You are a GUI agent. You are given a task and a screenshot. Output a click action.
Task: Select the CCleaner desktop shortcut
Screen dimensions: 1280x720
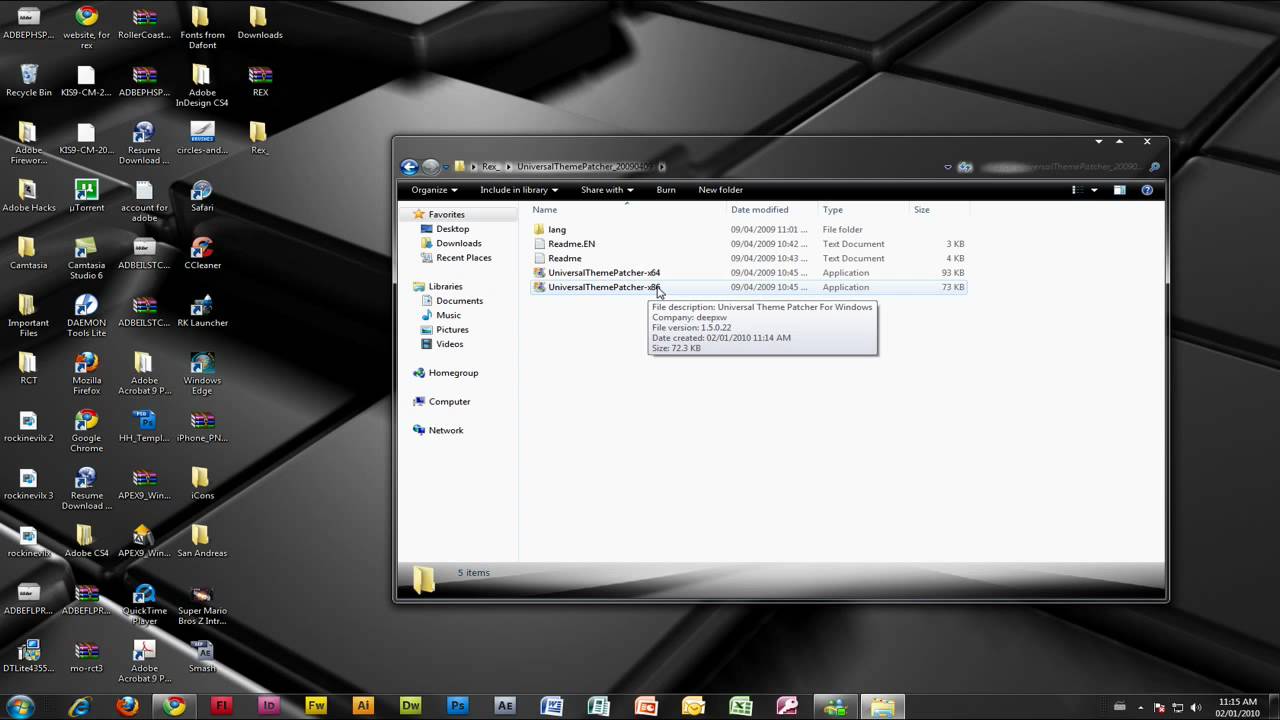coord(202,253)
